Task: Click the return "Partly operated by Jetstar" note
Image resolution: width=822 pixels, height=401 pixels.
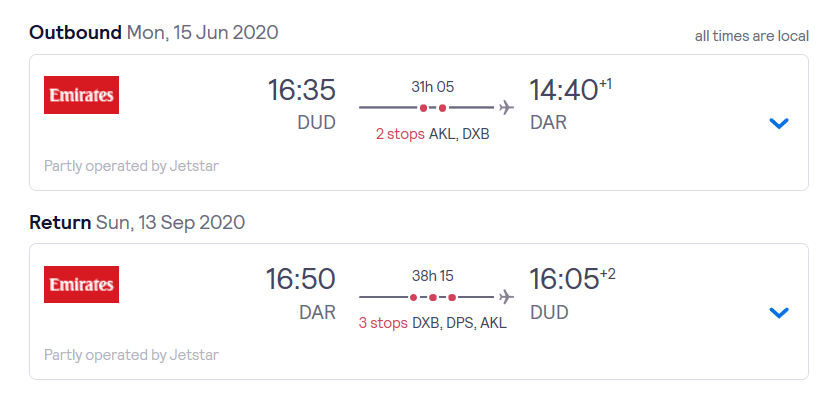Action: tap(131, 355)
